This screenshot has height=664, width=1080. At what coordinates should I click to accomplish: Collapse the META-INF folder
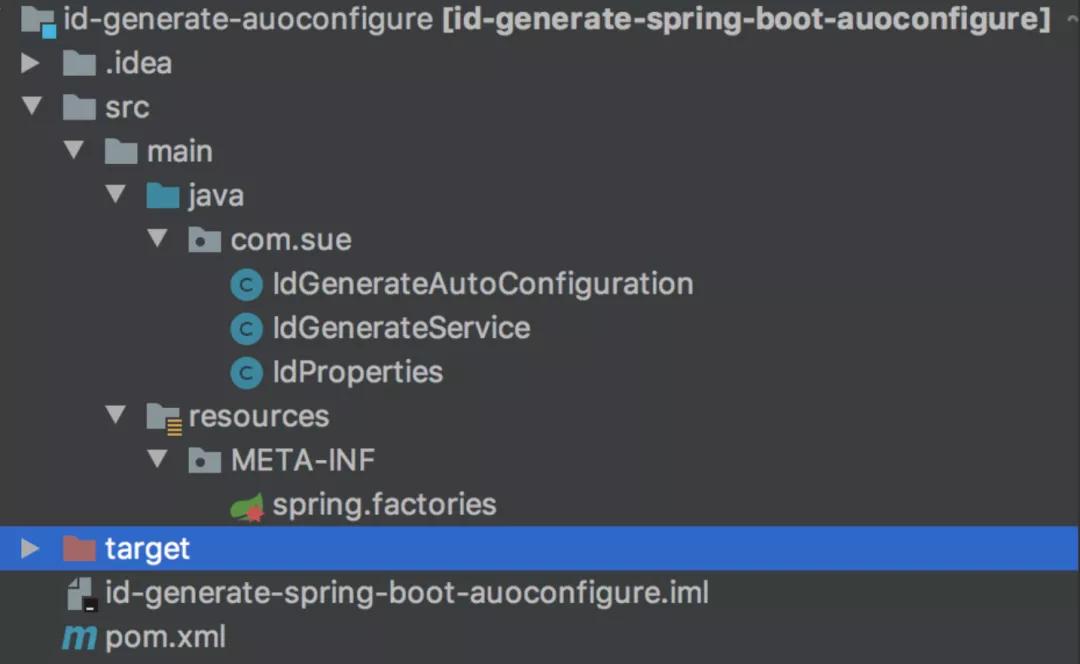coord(158,460)
